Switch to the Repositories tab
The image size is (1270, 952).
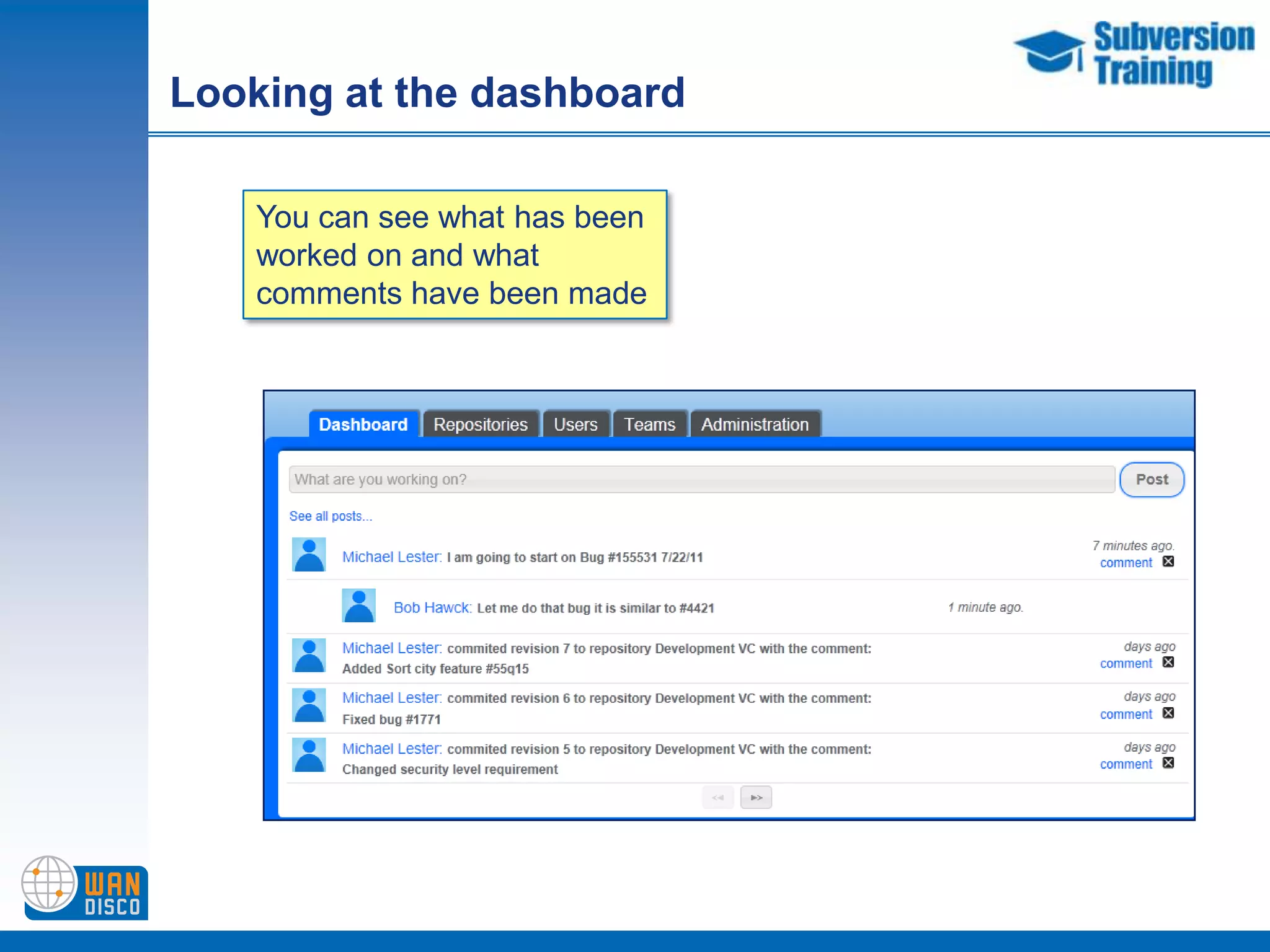481,425
